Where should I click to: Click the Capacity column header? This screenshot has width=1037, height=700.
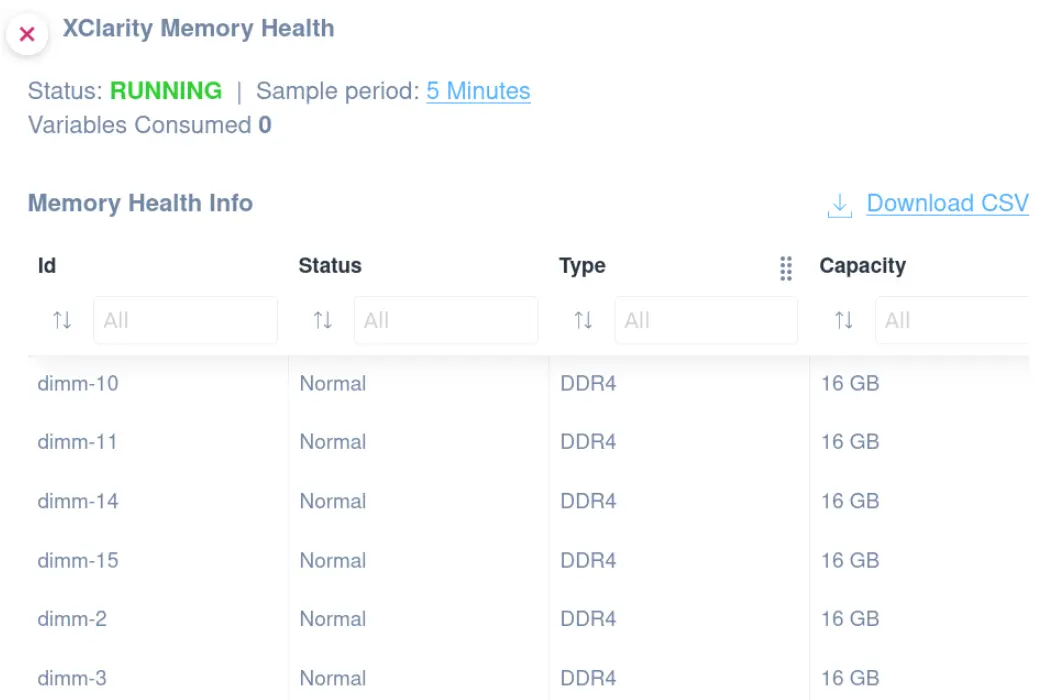862,265
